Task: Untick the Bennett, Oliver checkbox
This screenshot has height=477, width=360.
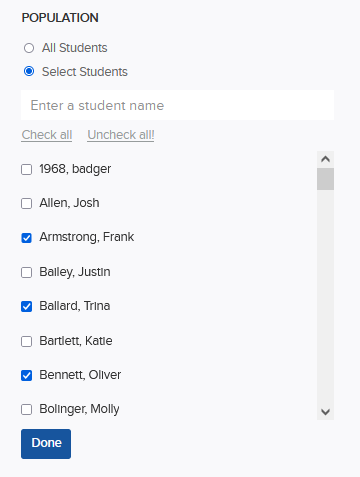Action: click(26, 375)
